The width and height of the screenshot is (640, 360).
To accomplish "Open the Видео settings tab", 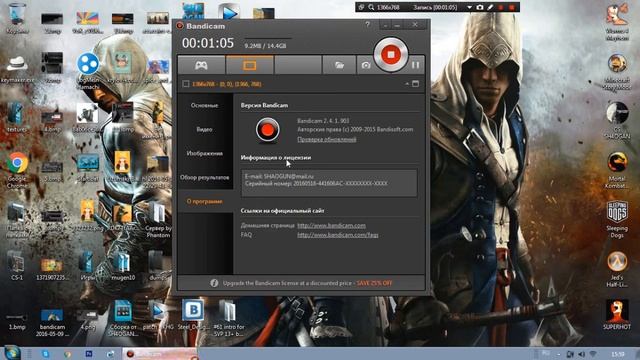I will point(204,129).
